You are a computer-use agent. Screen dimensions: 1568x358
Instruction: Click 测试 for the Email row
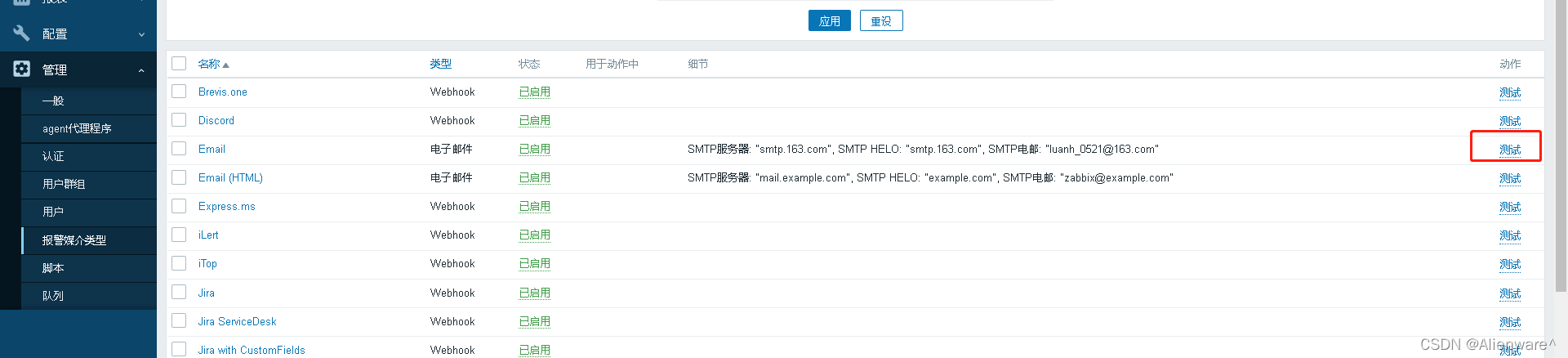click(x=1510, y=150)
